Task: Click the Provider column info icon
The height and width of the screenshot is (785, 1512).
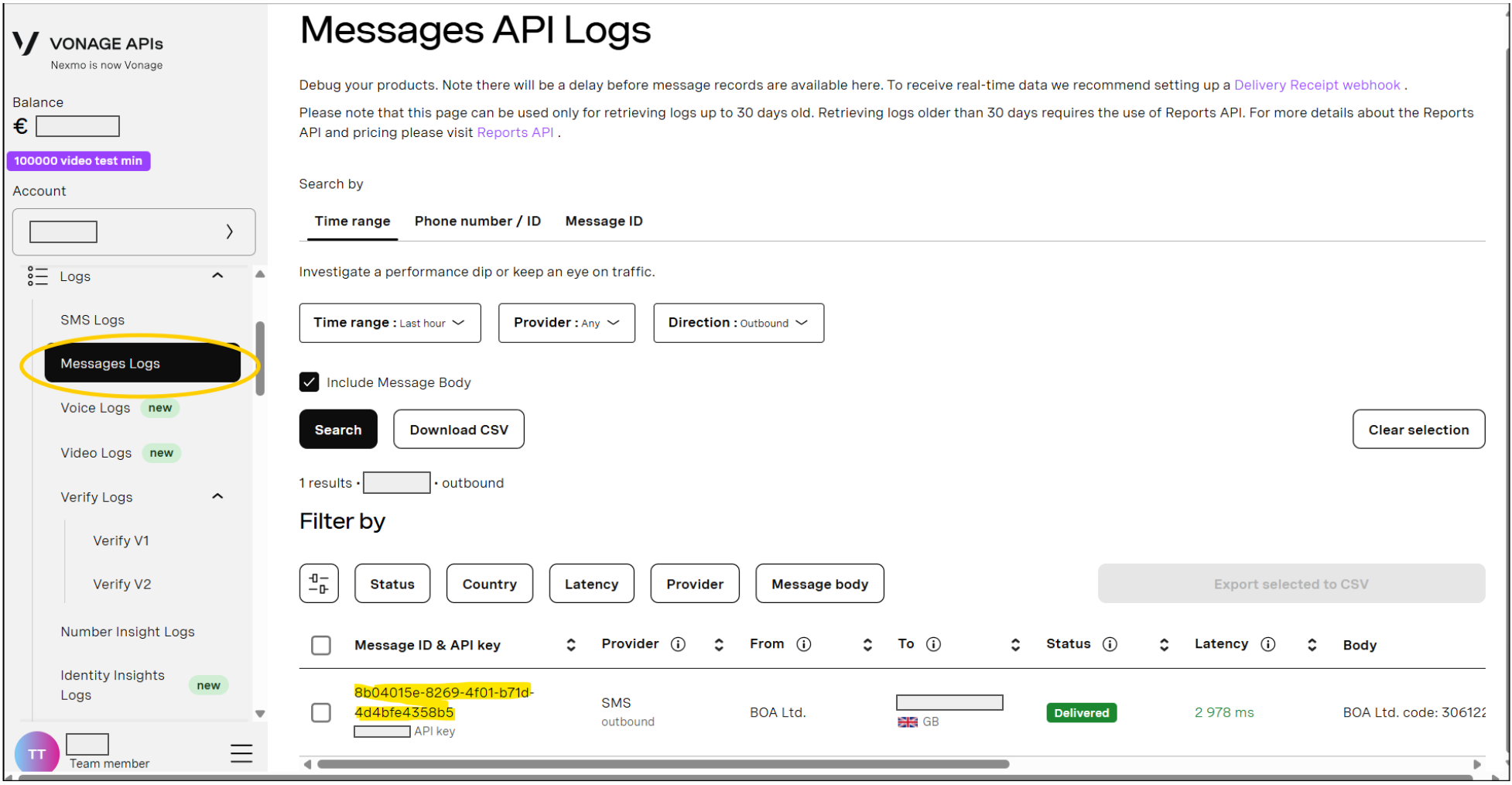Action: (x=678, y=644)
